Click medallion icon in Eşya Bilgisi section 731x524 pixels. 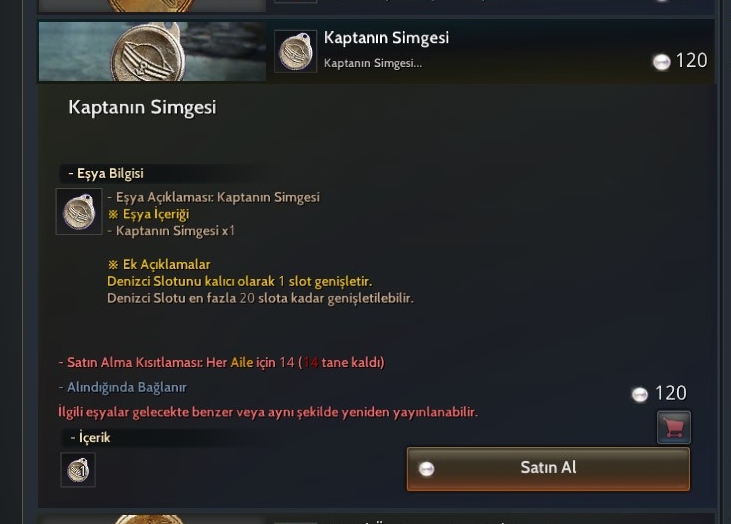click(x=79, y=212)
